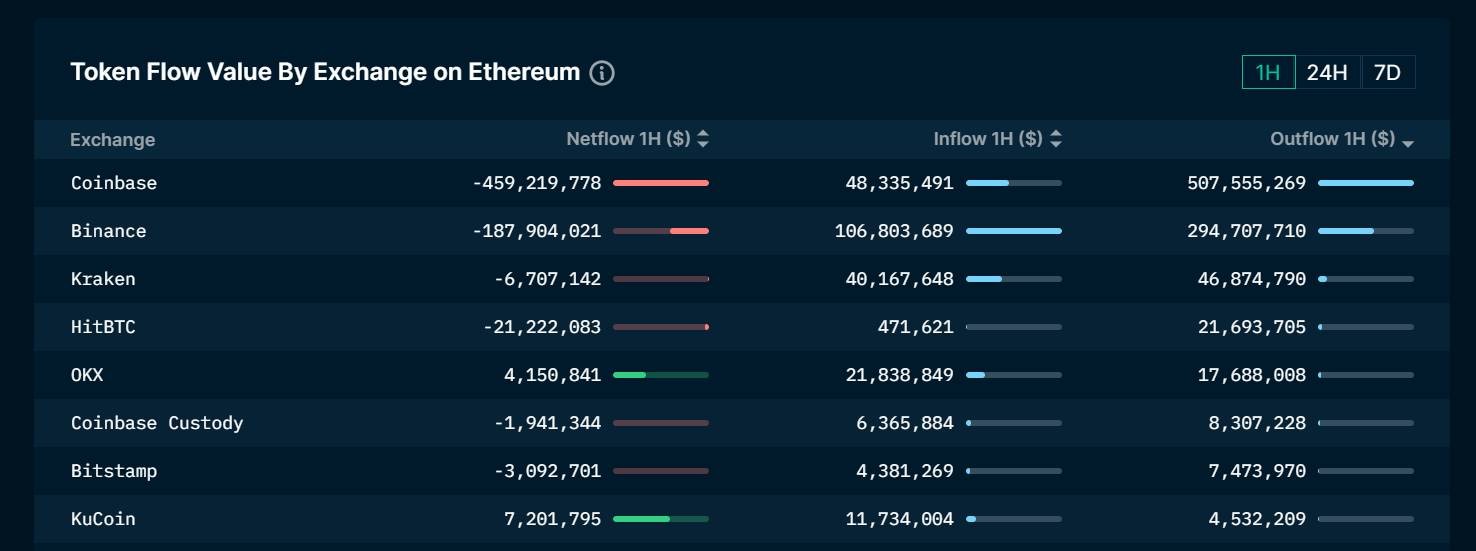Select the 1H timeframe option

(x=1268, y=72)
